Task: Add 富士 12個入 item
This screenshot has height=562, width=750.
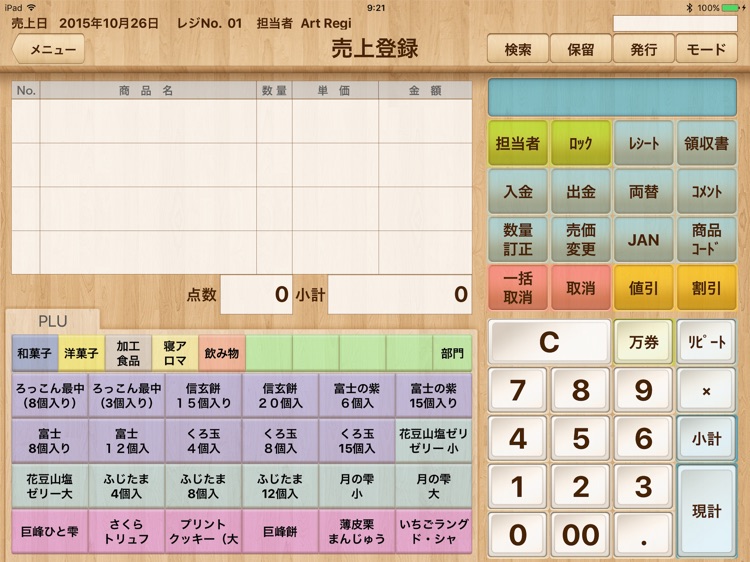Action: [x=127, y=441]
